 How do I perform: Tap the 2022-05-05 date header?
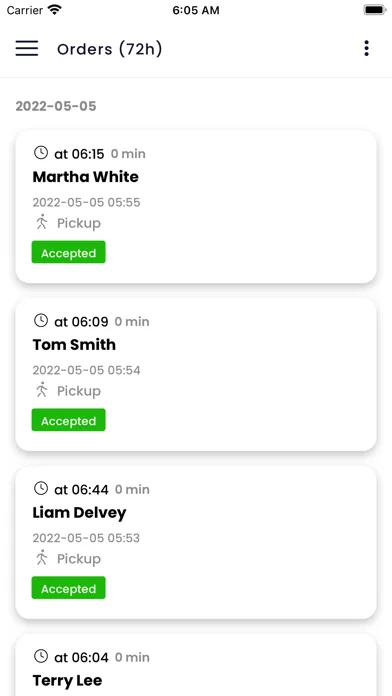[x=56, y=106]
